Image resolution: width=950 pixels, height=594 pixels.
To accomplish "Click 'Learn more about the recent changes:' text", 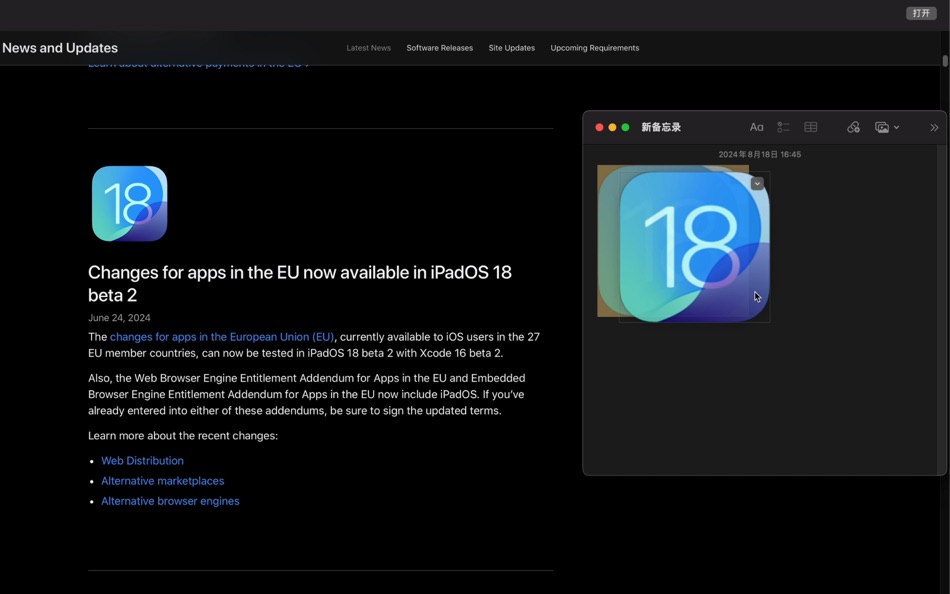I will pyautogui.click(x=183, y=436).
